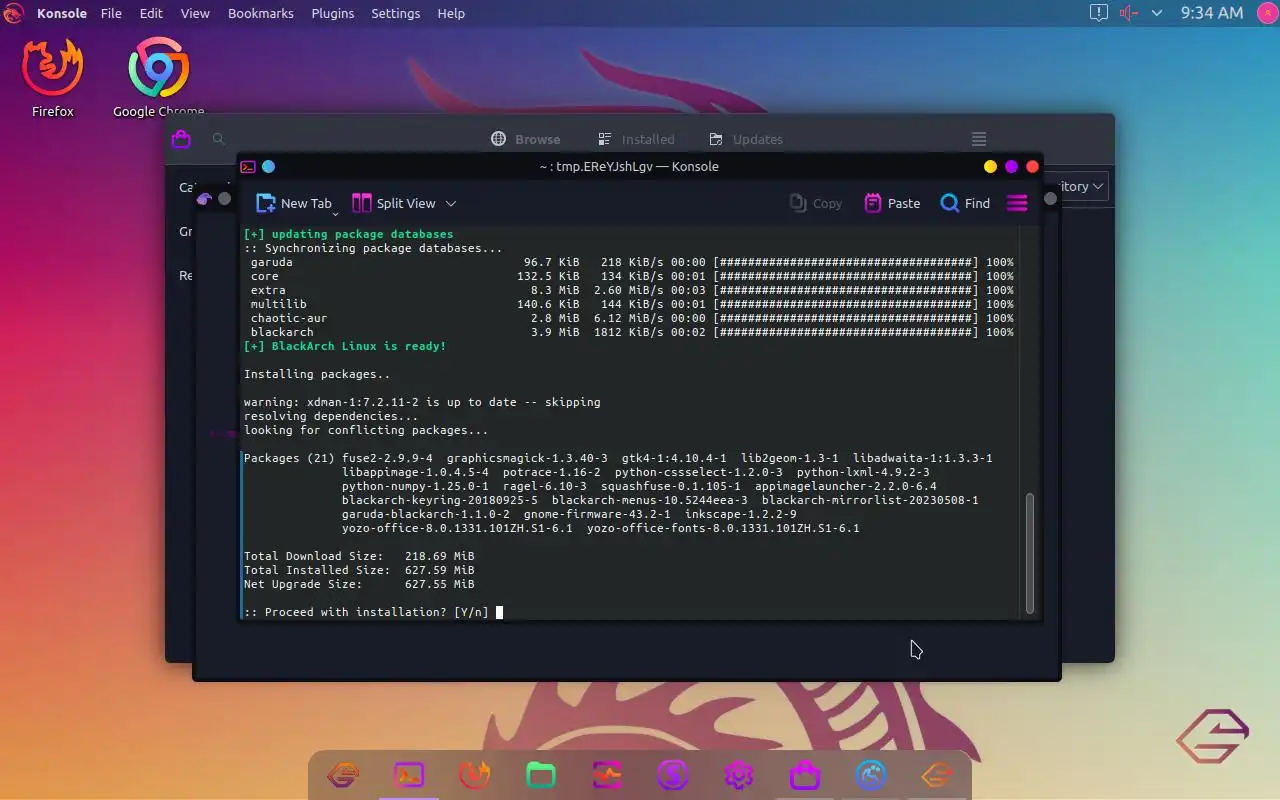The height and width of the screenshot is (800, 1280).
Task: Open the Edit menu
Action: pyautogui.click(x=151, y=13)
